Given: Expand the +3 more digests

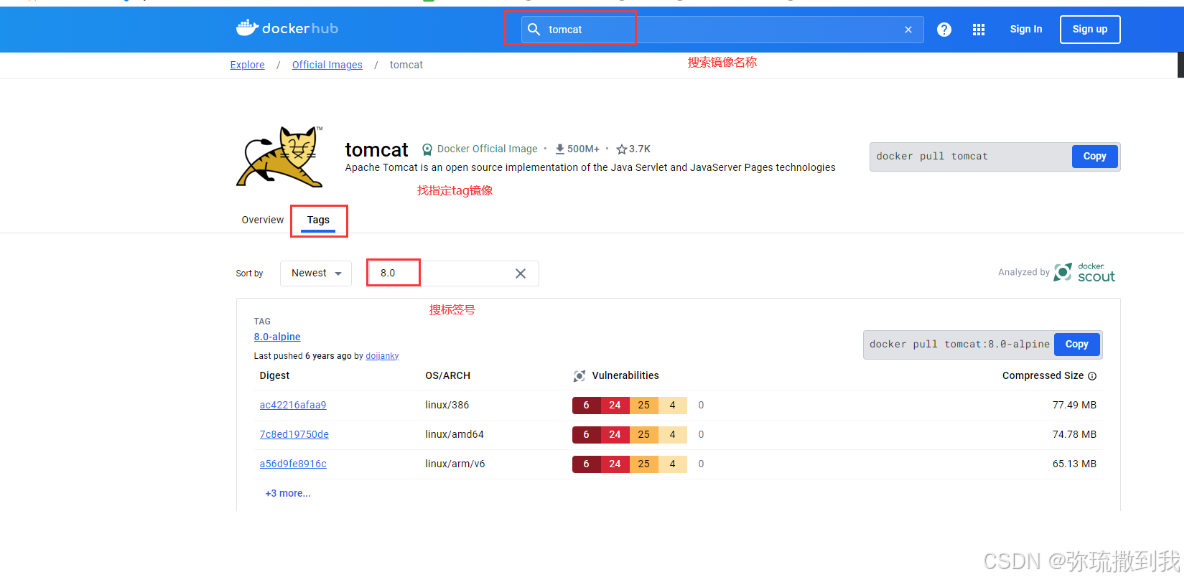Looking at the screenshot, I should [x=288, y=493].
